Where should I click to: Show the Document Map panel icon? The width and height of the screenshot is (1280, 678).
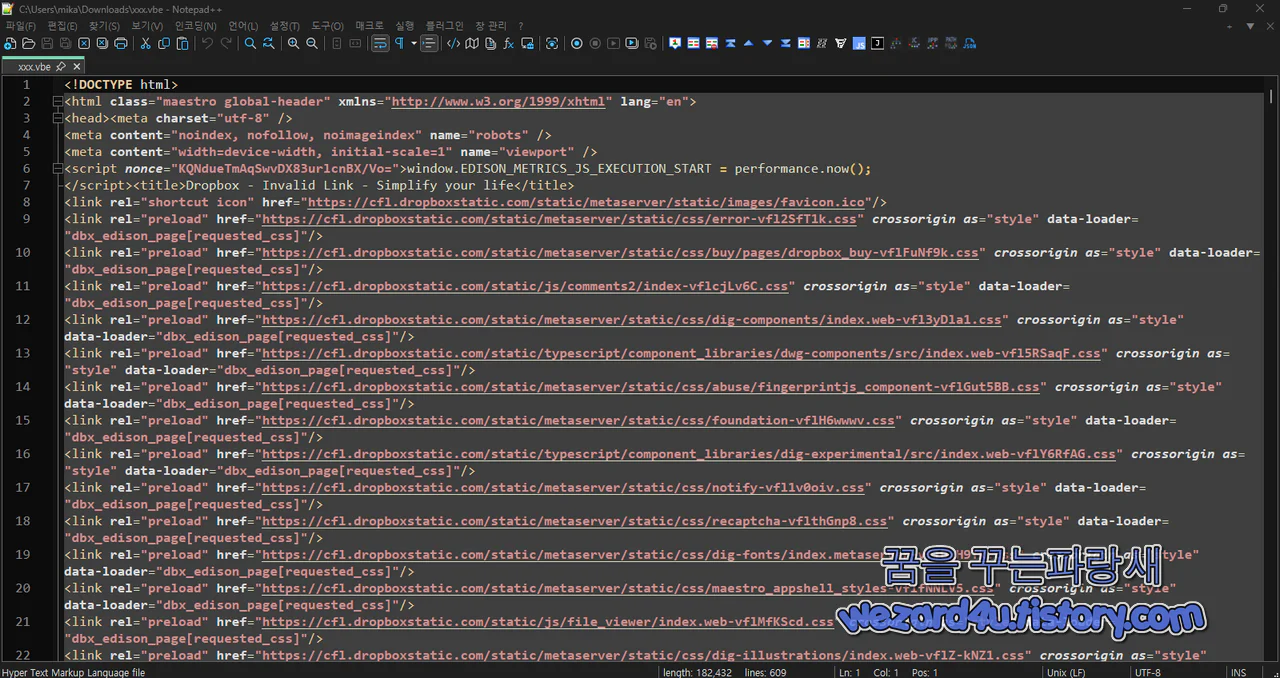click(472, 44)
